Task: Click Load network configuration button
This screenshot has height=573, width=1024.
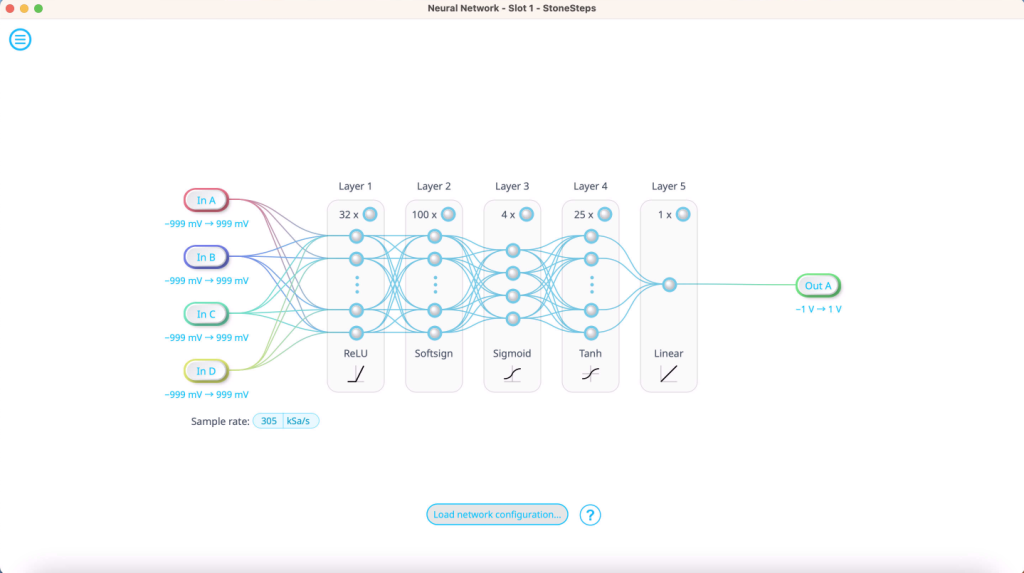Action: tap(497, 515)
